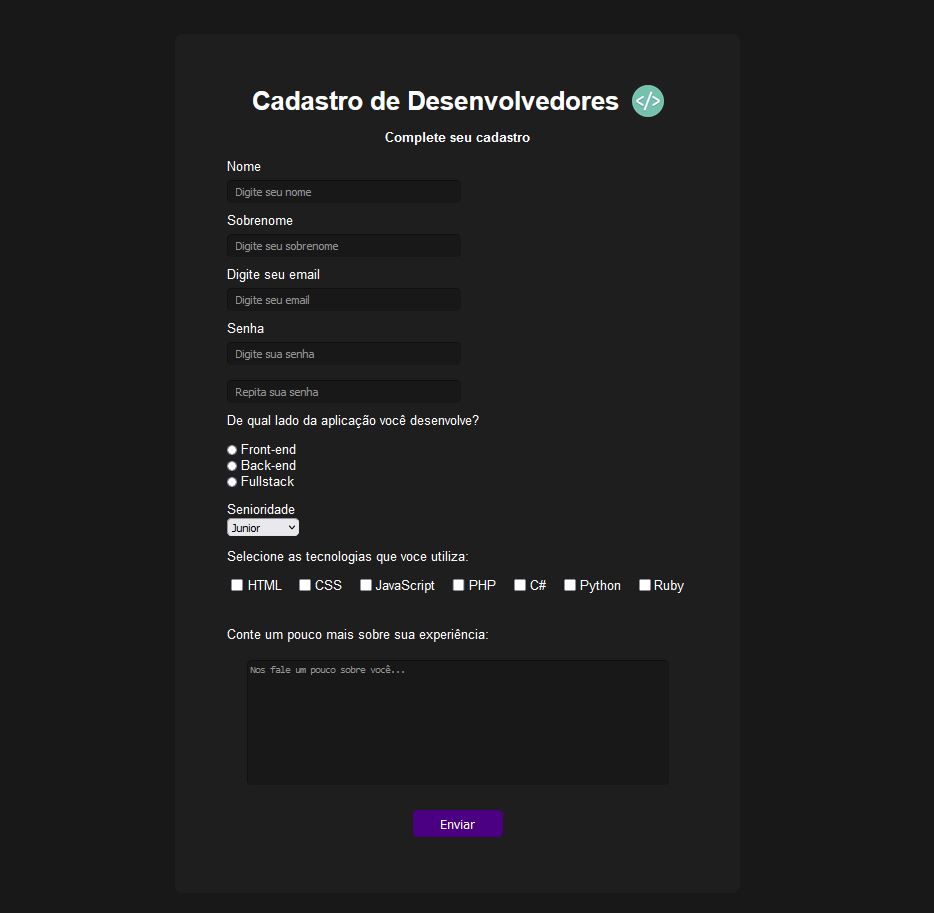Viewport: 934px width, 913px height.
Task: Enable the JavaScript checkbox
Action: 365,585
